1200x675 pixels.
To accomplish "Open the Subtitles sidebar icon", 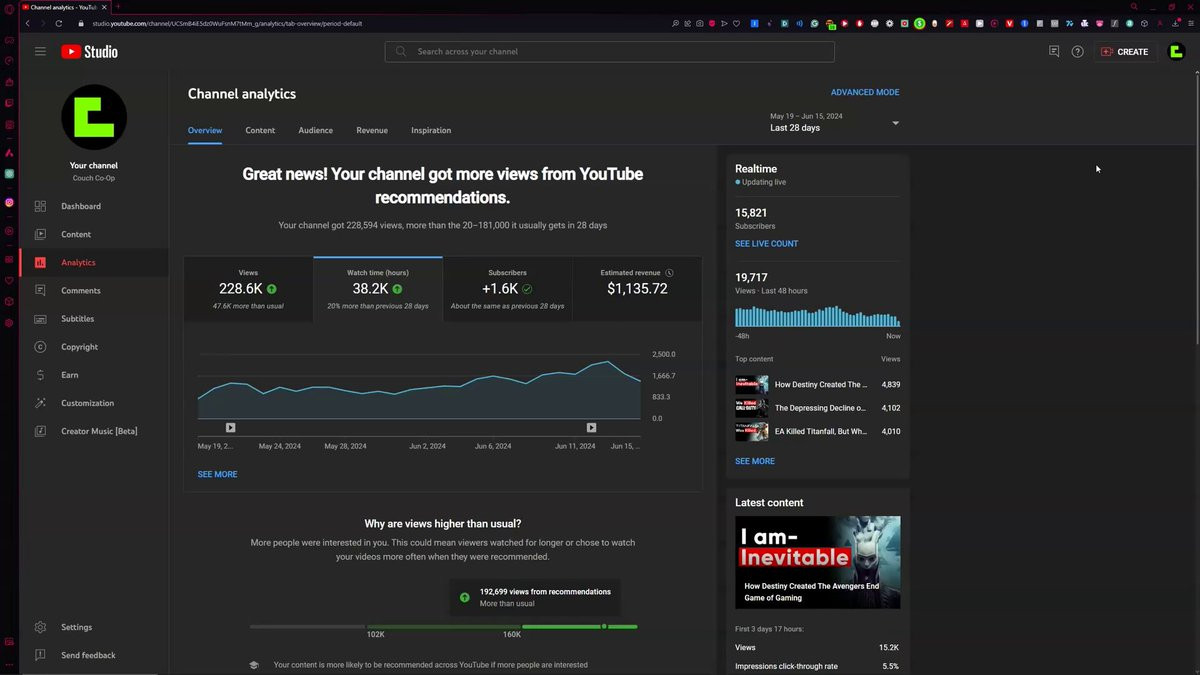I will pyautogui.click(x=40, y=318).
